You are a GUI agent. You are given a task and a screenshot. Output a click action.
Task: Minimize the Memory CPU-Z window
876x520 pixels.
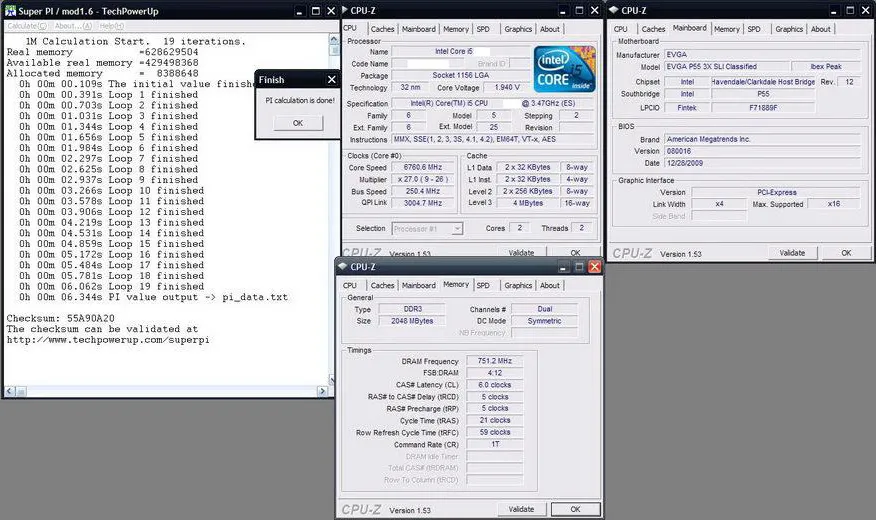click(x=563, y=267)
